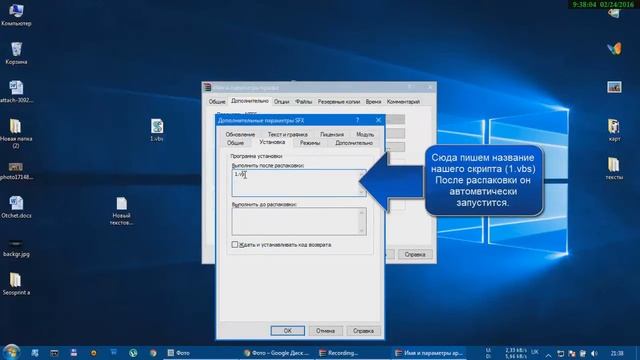Close the Дополнительные параметры SFX dialog

click(x=378, y=120)
